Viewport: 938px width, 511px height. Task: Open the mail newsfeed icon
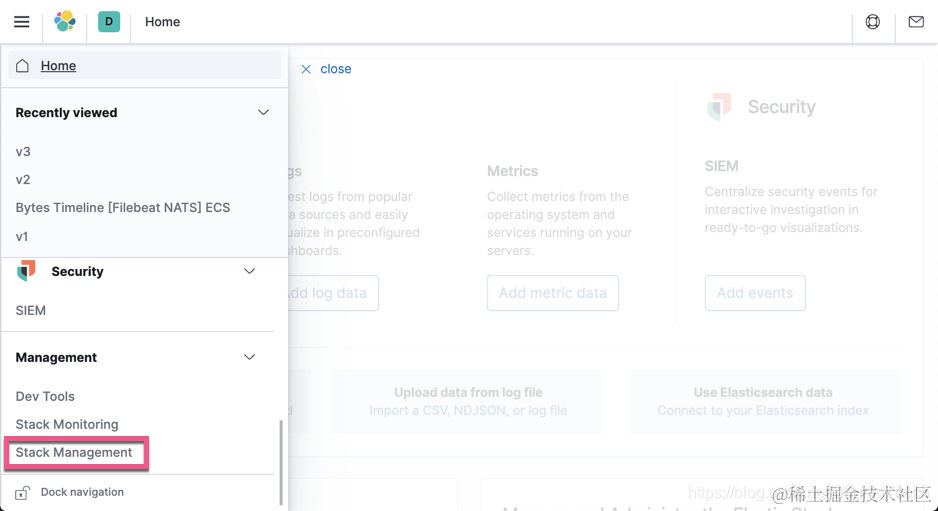916,22
